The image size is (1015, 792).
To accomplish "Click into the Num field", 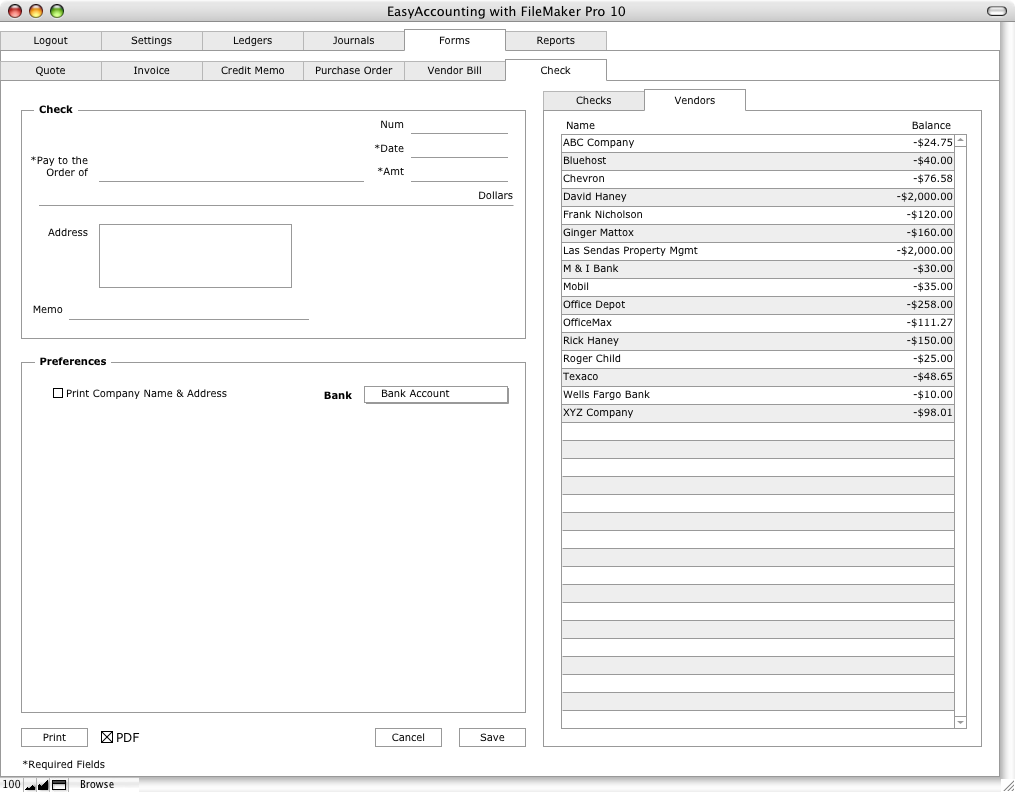I will click(460, 125).
